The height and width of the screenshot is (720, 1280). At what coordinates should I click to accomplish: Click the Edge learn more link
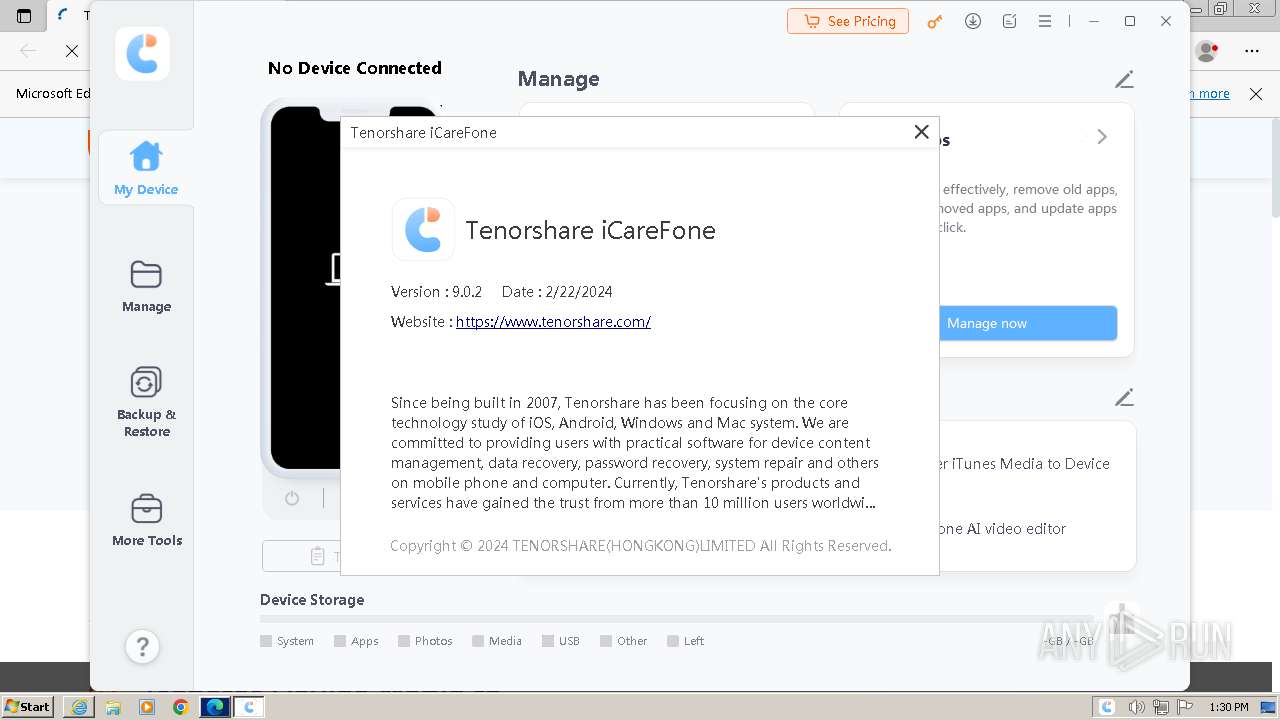[1210, 94]
